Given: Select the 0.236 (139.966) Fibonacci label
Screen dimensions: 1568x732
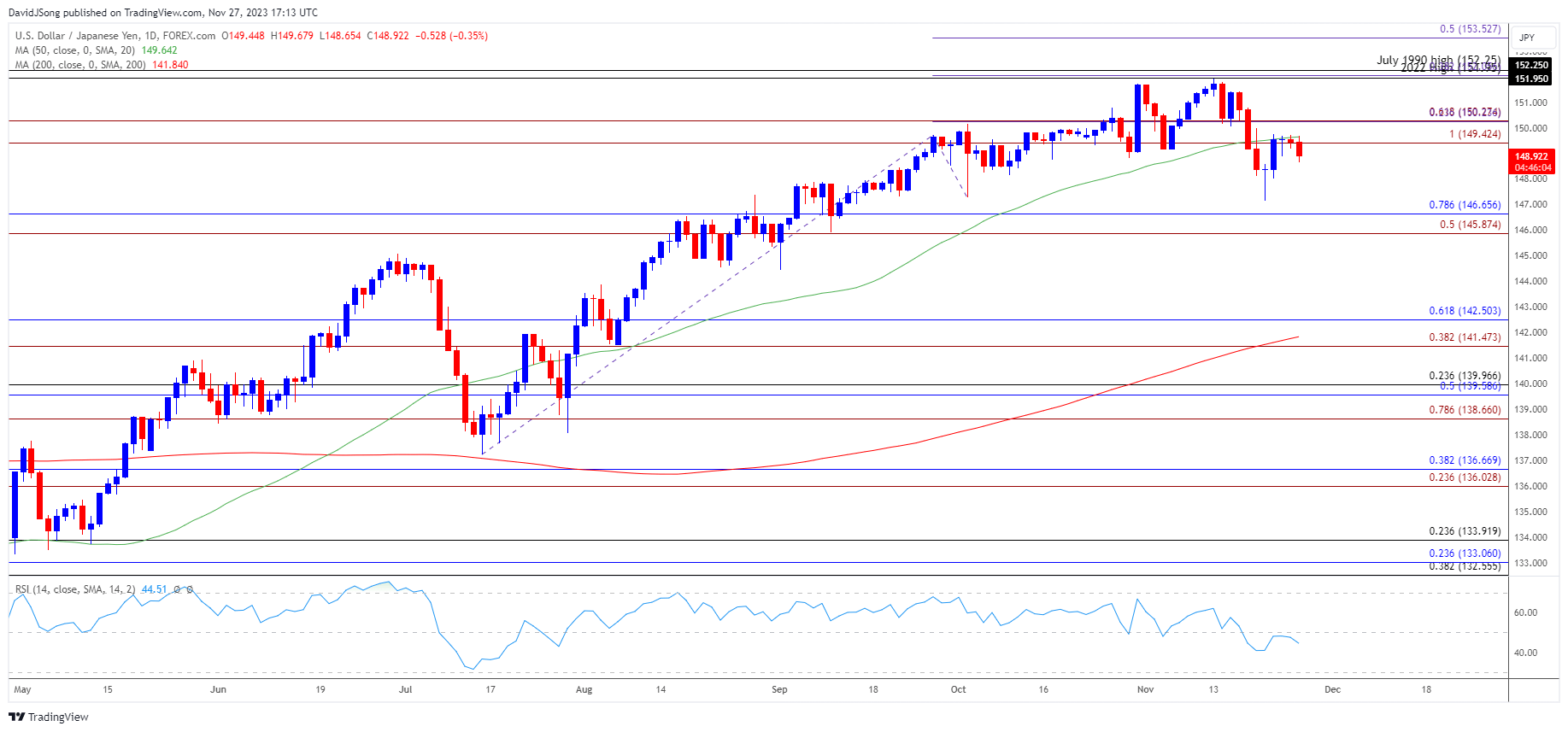Looking at the screenshot, I should coord(1465,376).
